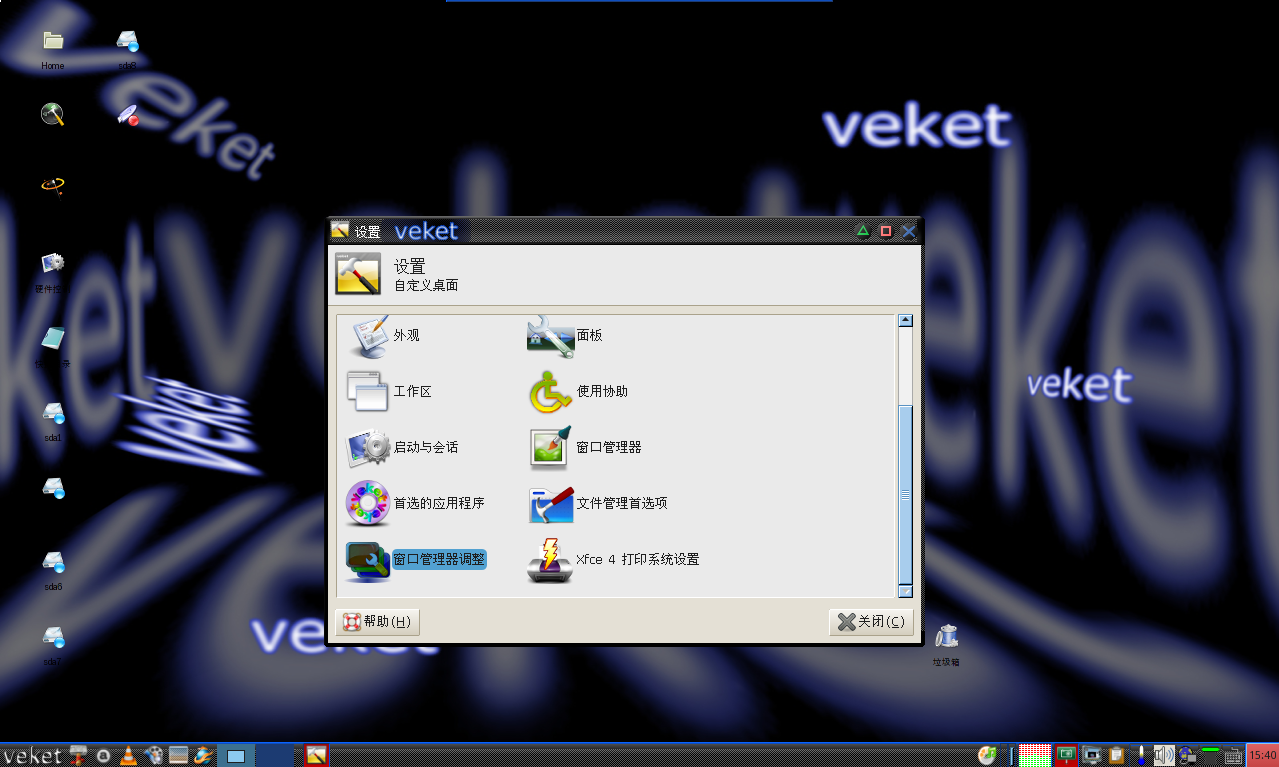Open the unlabeled drive icon below sda1
1279x767 pixels.
(x=53, y=488)
